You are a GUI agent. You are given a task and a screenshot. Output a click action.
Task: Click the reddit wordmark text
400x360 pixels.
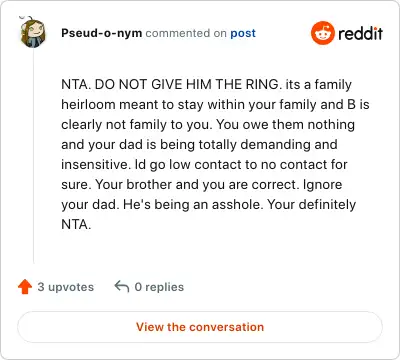point(360,33)
